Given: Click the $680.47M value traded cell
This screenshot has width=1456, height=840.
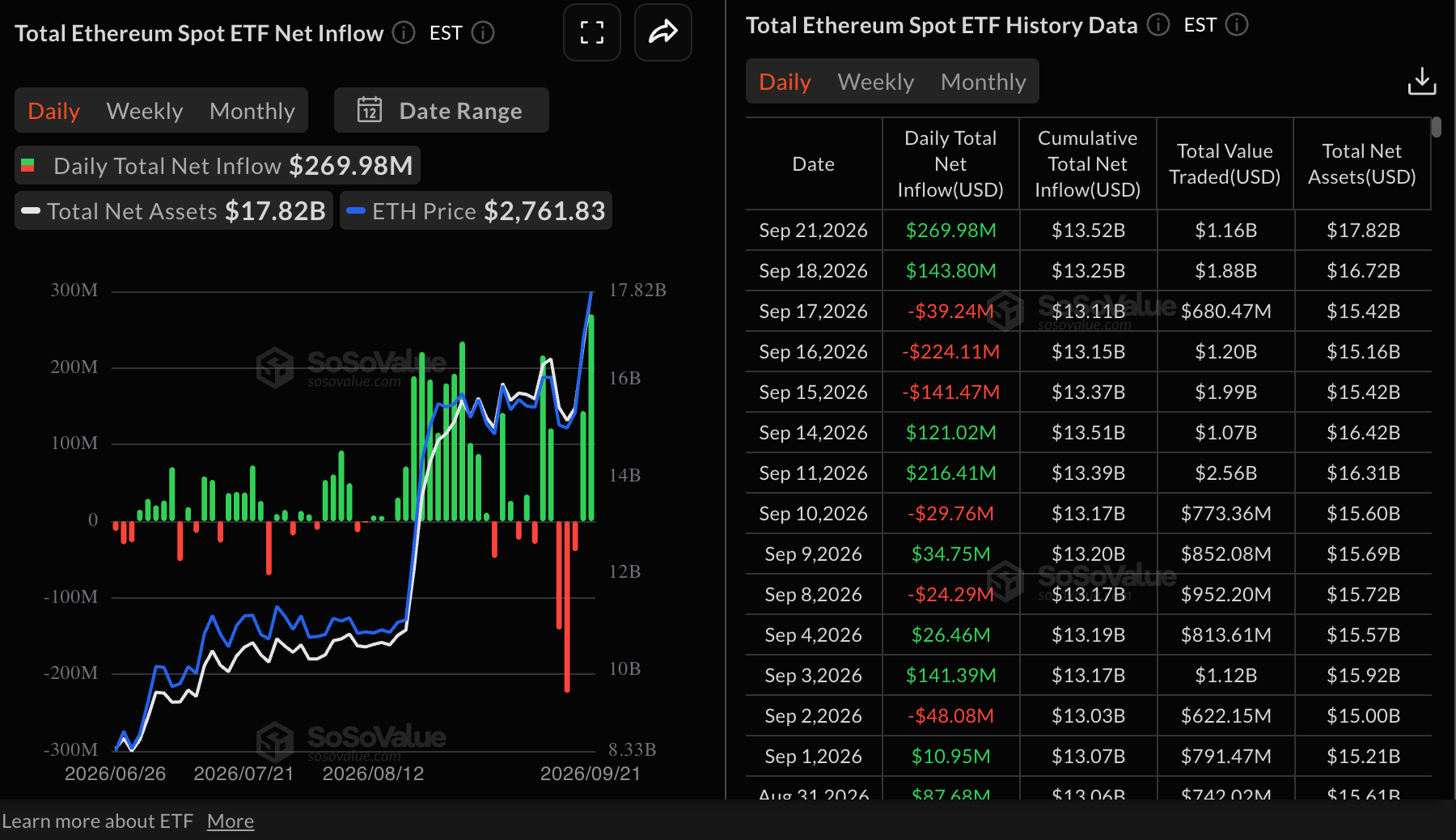Looking at the screenshot, I should pyautogui.click(x=1226, y=312).
